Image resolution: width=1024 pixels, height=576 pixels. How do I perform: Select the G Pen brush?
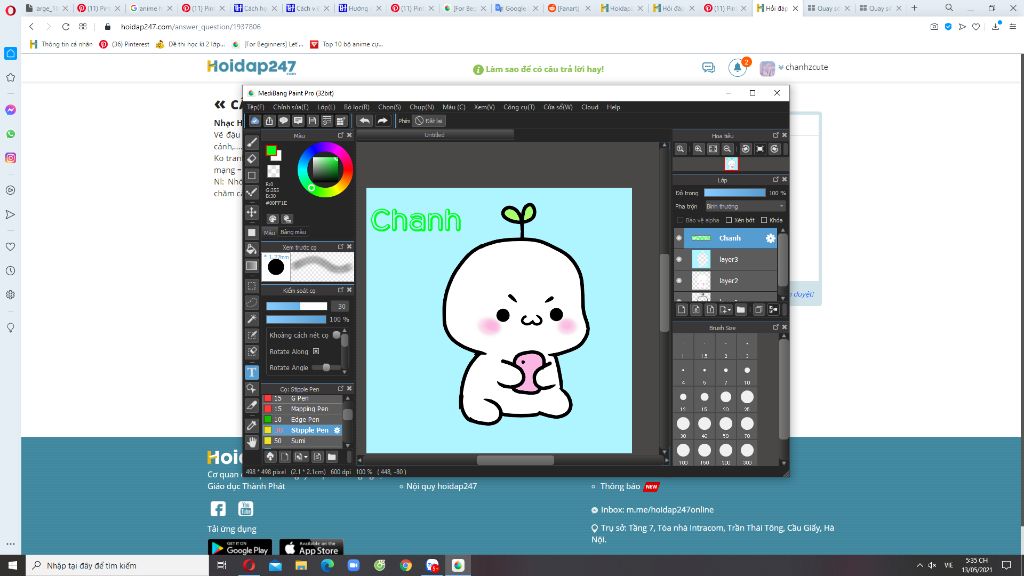[x=304, y=398]
